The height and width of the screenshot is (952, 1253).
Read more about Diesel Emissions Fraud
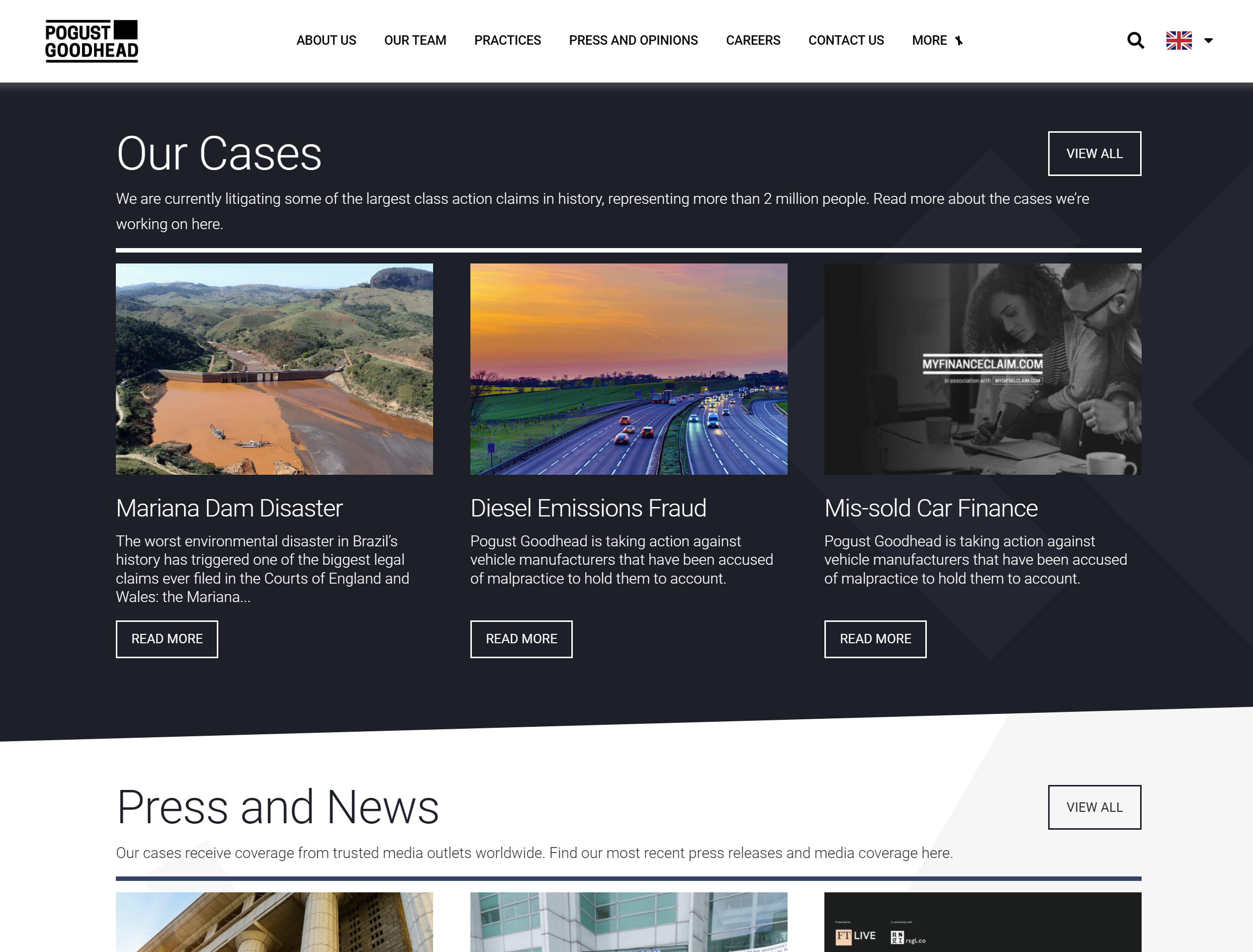(521, 639)
